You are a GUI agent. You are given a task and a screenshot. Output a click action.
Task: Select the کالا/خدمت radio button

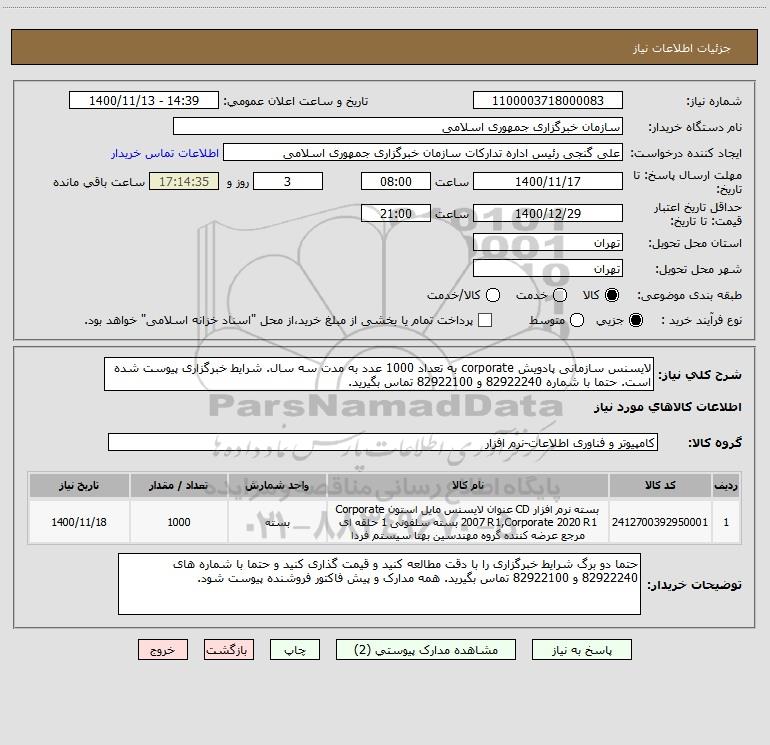493,295
